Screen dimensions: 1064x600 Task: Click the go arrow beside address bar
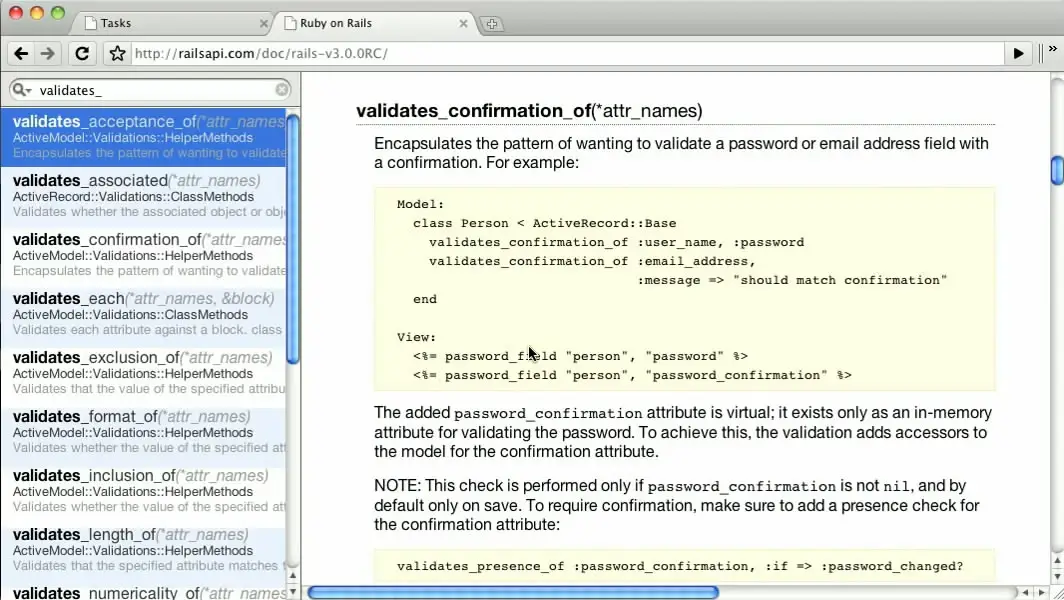1019,54
